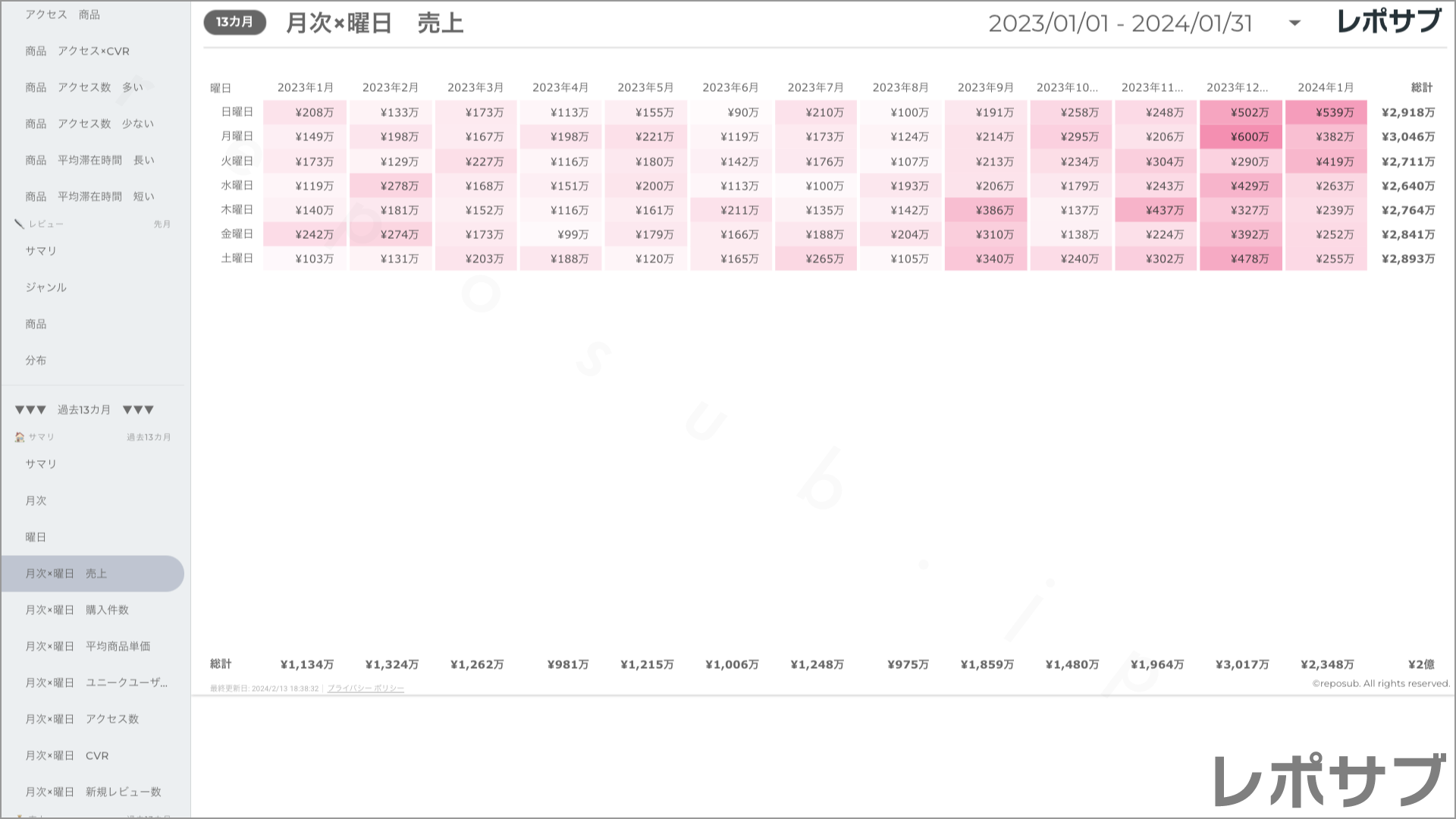1456x819 pixels.
Task: Open 月次×曜日 平均商品単価 page
Action: pos(88,646)
